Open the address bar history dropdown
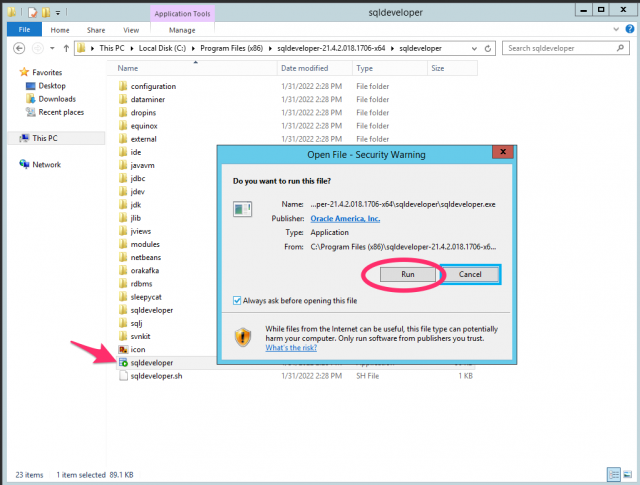 [474, 49]
